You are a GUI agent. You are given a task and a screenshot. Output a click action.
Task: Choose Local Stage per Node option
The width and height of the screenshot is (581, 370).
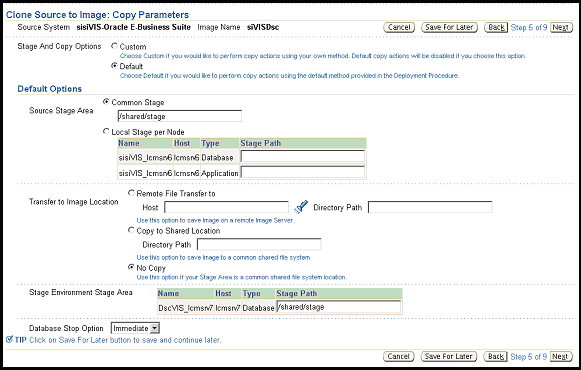(106, 131)
